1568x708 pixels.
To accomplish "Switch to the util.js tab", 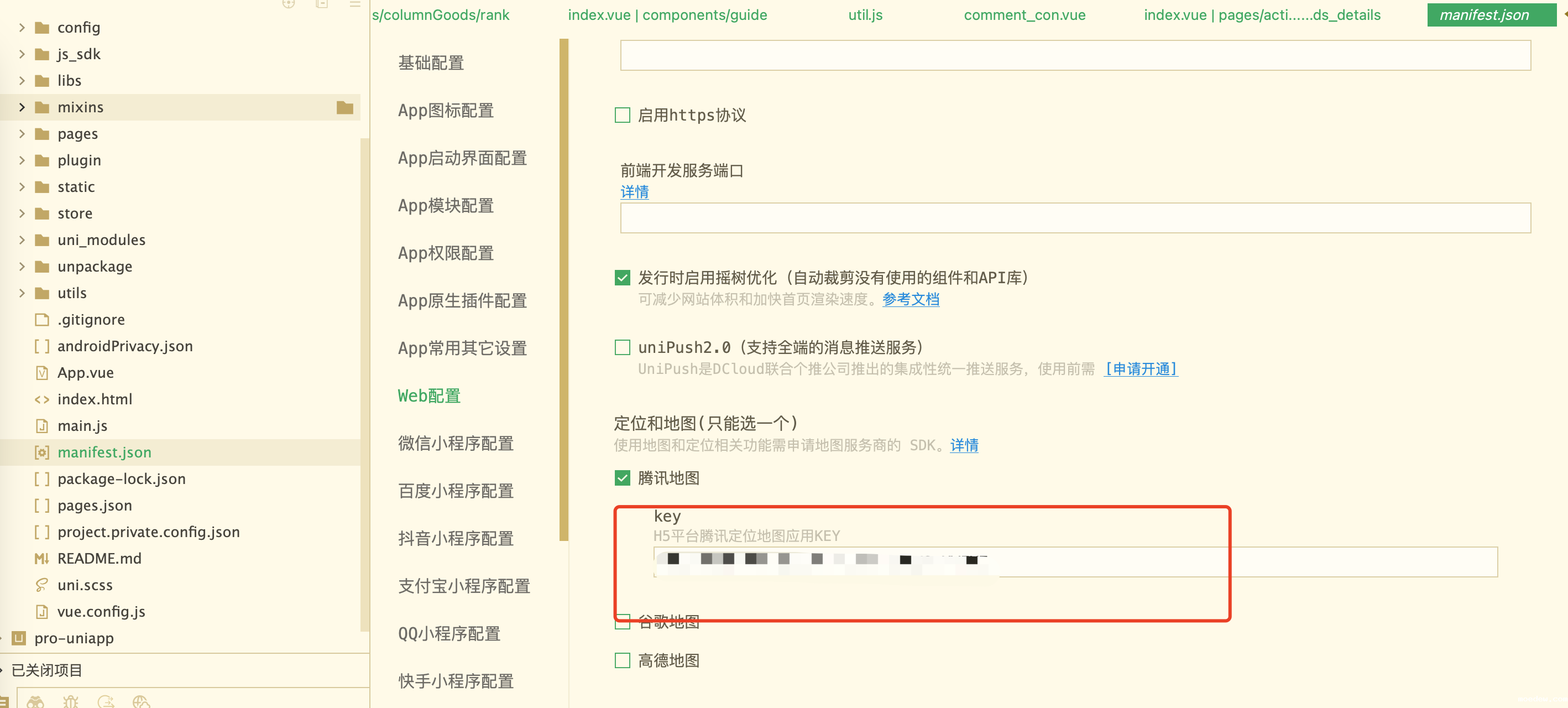I will point(865,15).
